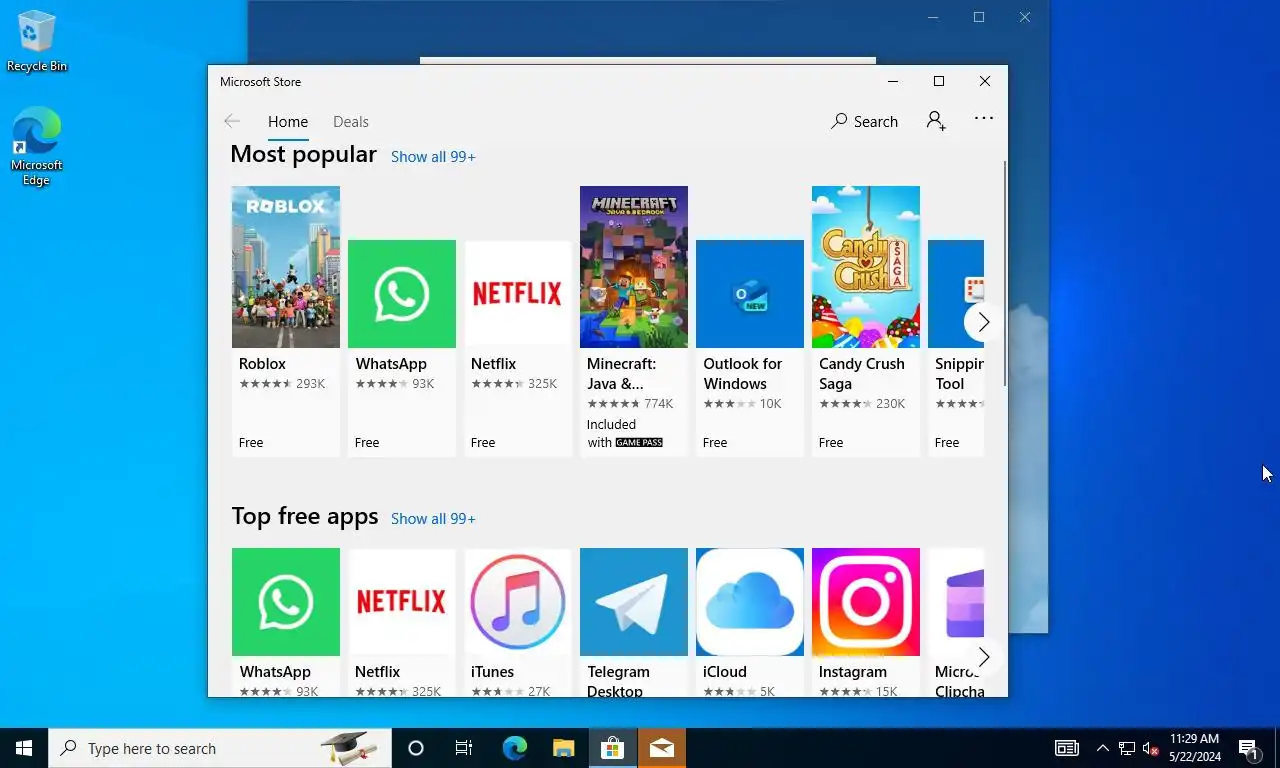Screen dimensions: 1280x768
Task: Click Outlook for Windows title text
Action: [742, 374]
